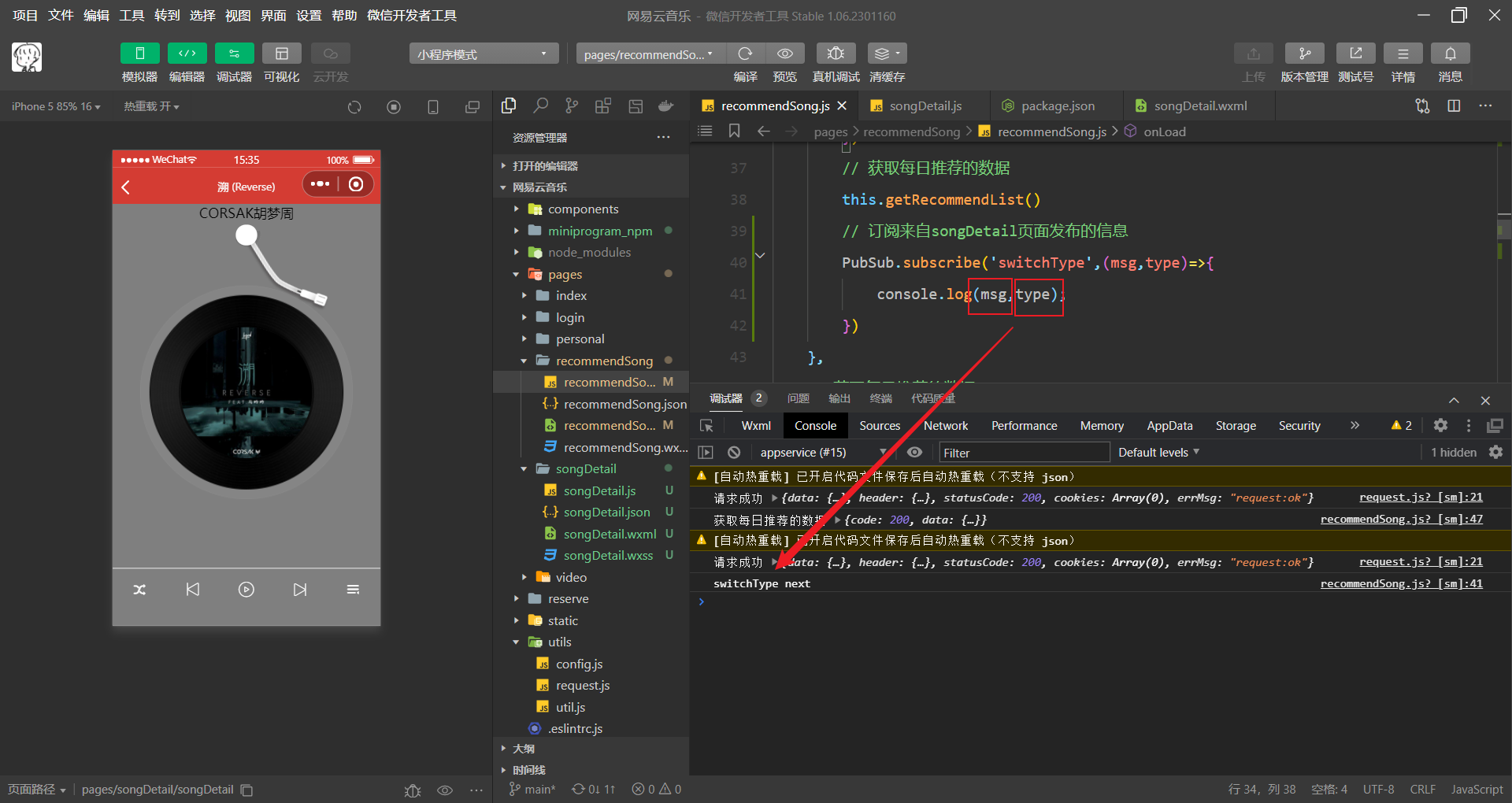The width and height of the screenshot is (1512, 803).
Task: Toggle the visualization panel button
Action: coord(281,54)
